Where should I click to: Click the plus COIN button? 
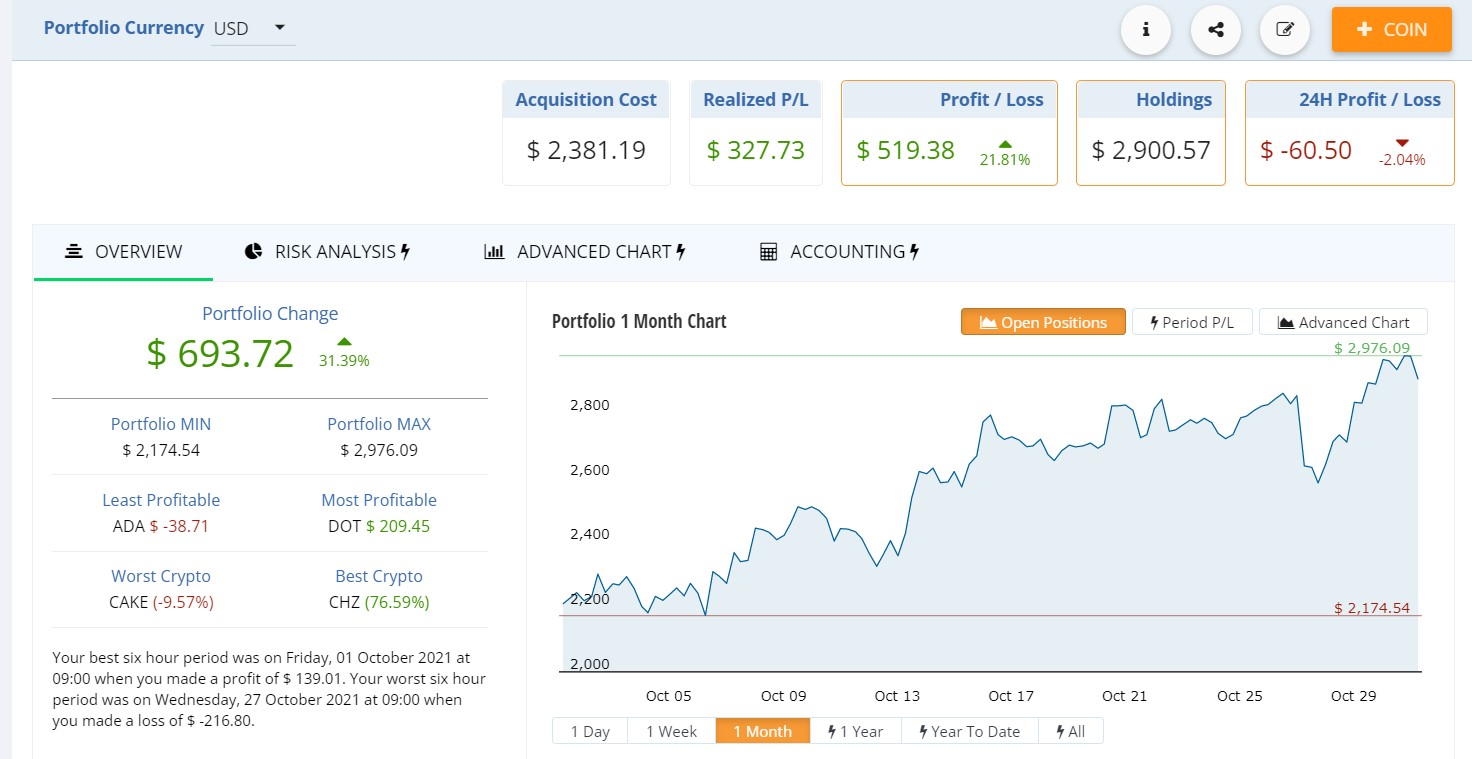1391,30
